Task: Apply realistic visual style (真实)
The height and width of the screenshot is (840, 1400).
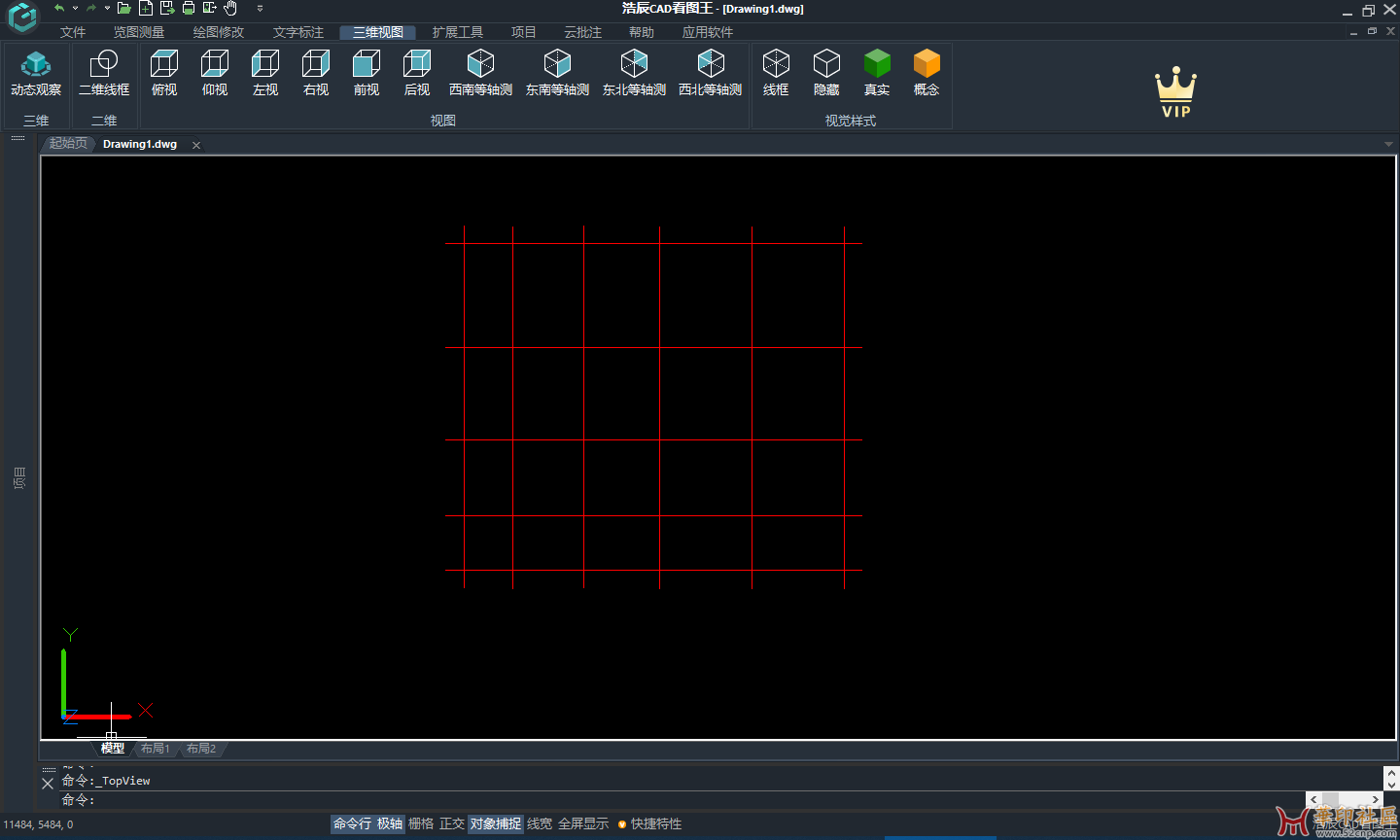Action: coord(877,74)
